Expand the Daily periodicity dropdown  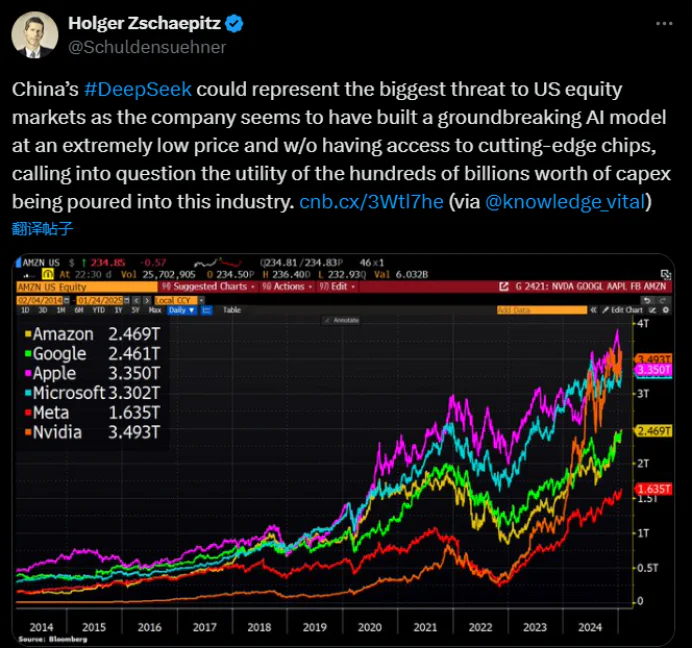182,310
